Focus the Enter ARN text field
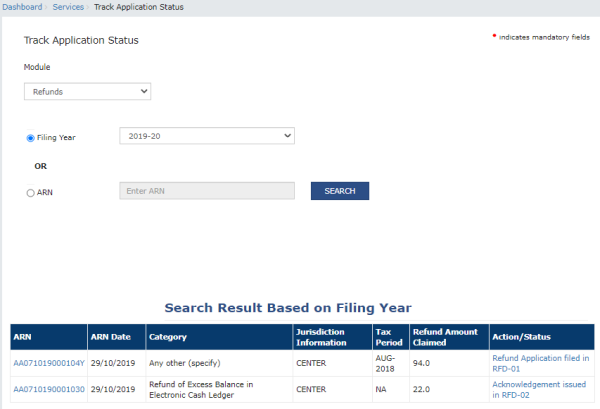The image size is (600, 409). (206, 190)
